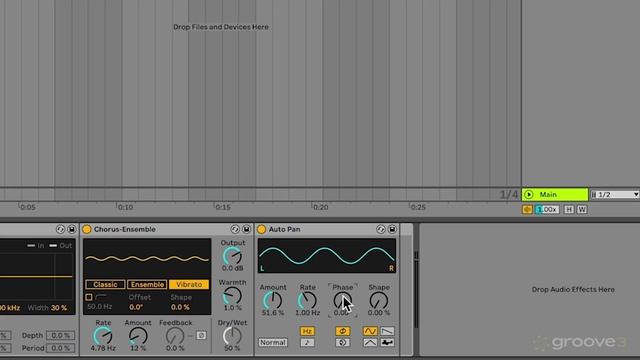Enable the Chorus high-pass filter checkbox

tap(89, 297)
